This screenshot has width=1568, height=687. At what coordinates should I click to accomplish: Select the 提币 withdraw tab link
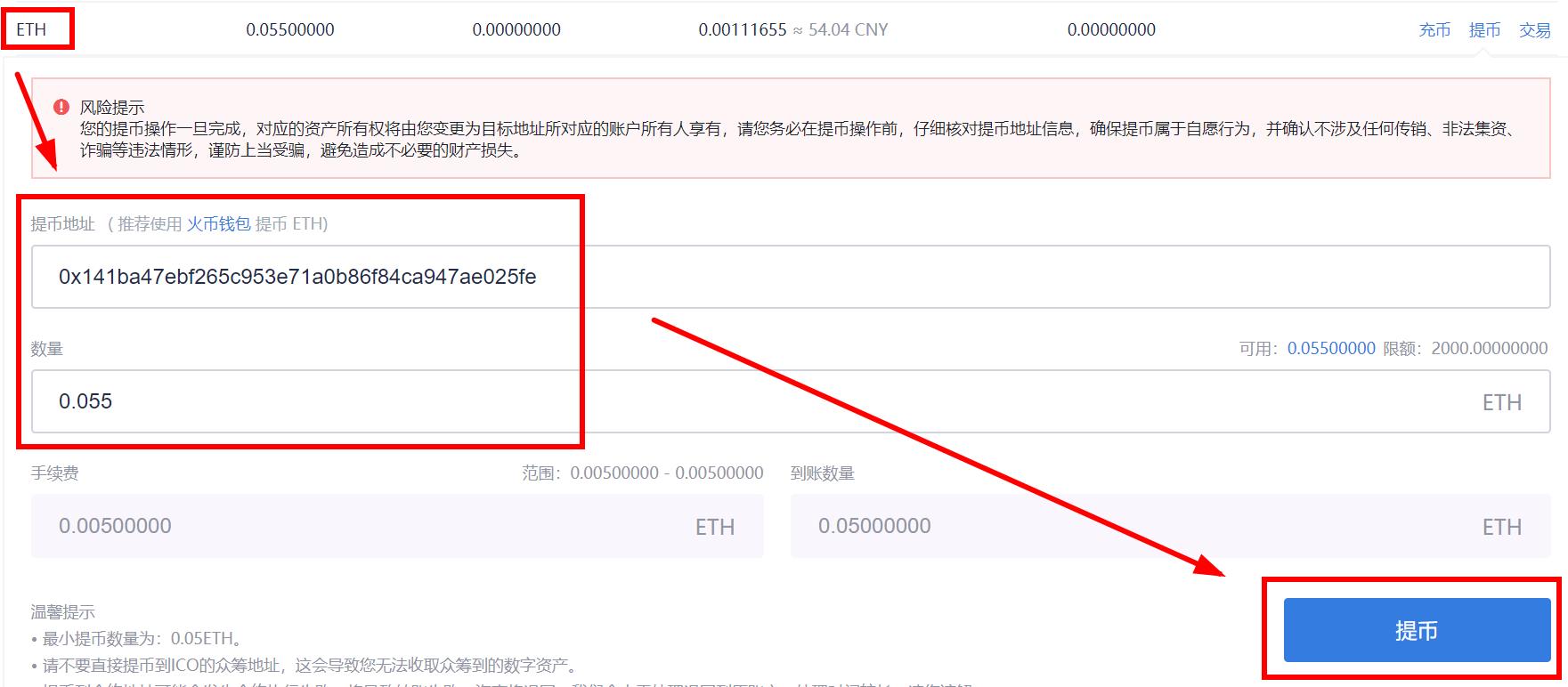point(1484,30)
